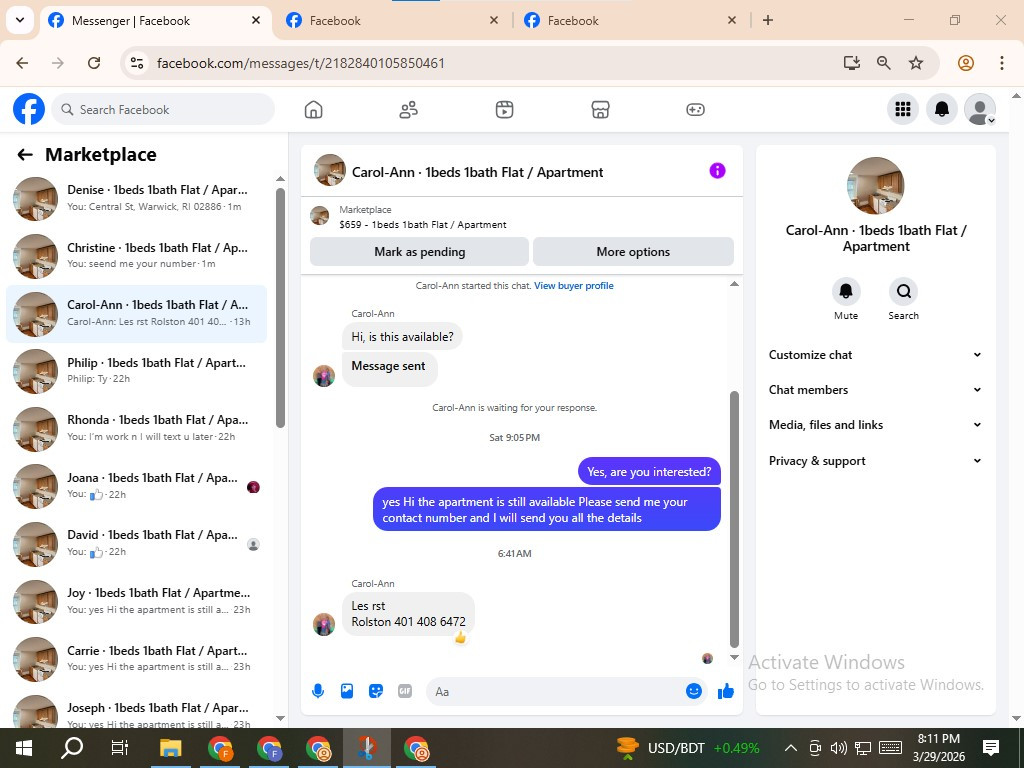Click More options button
Viewport: 1024px width, 768px height.
[x=633, y=251]
